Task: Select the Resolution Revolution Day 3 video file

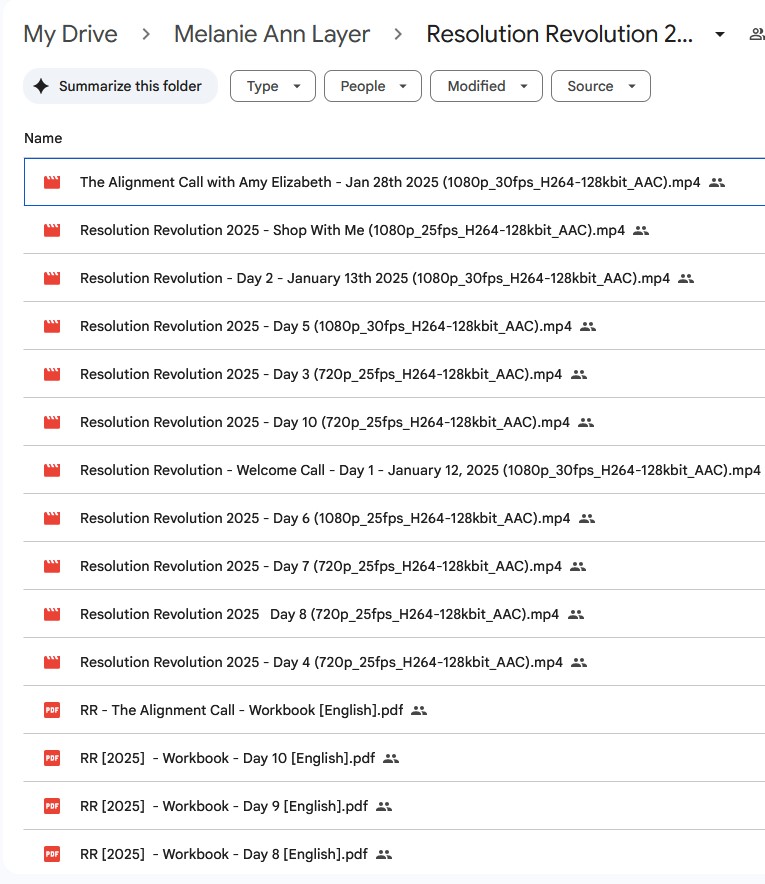Action: click(x=320, y=374)
